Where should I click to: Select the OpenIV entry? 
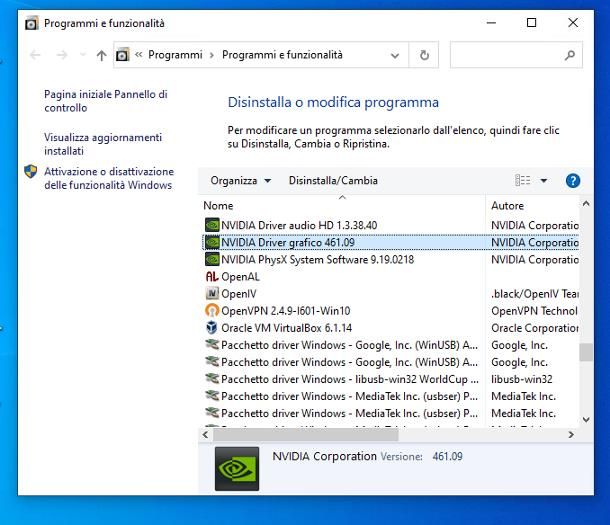pyautogui.click(x=239, y=294)
